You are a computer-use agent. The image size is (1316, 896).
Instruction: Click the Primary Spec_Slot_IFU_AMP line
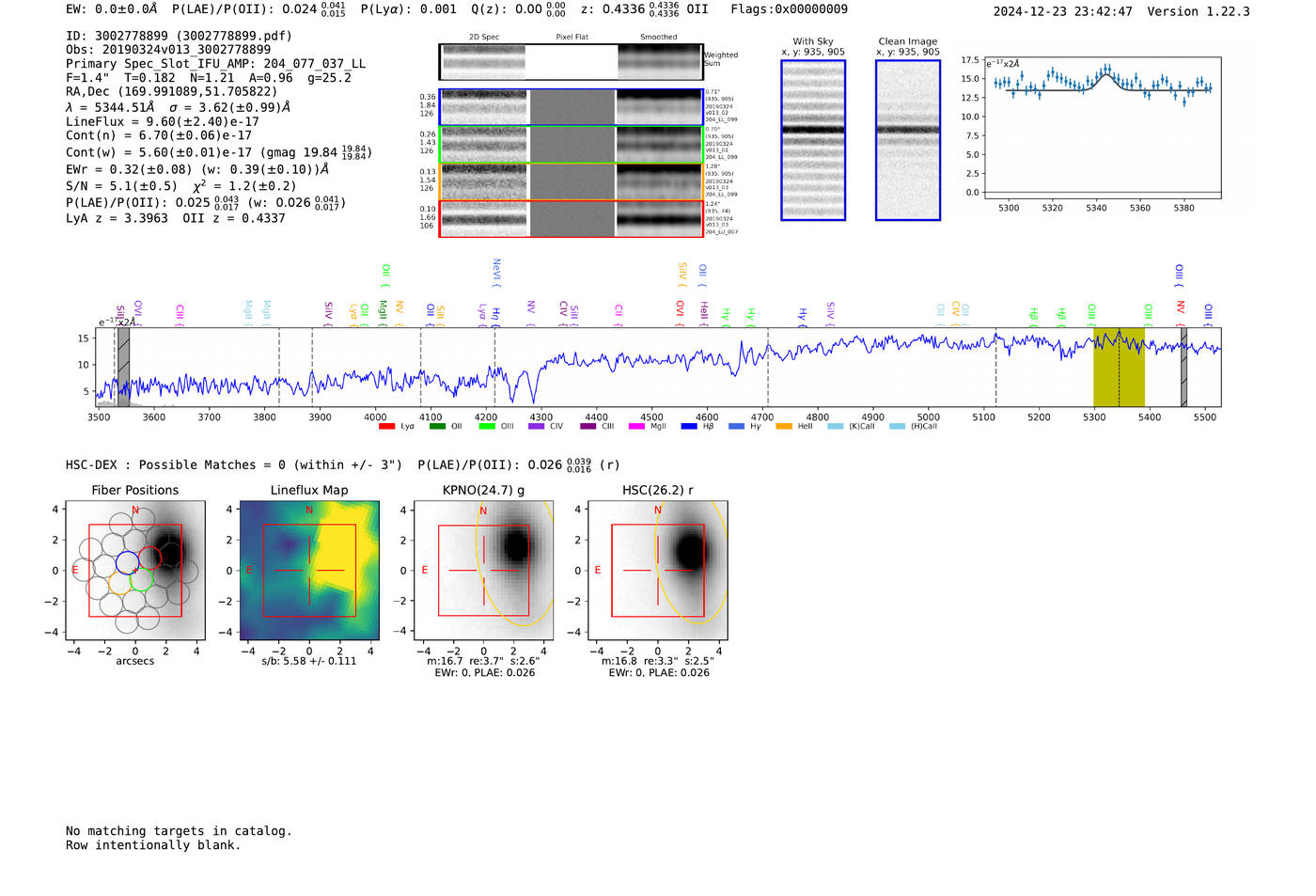pyautogui.click(x=215, y=64)
